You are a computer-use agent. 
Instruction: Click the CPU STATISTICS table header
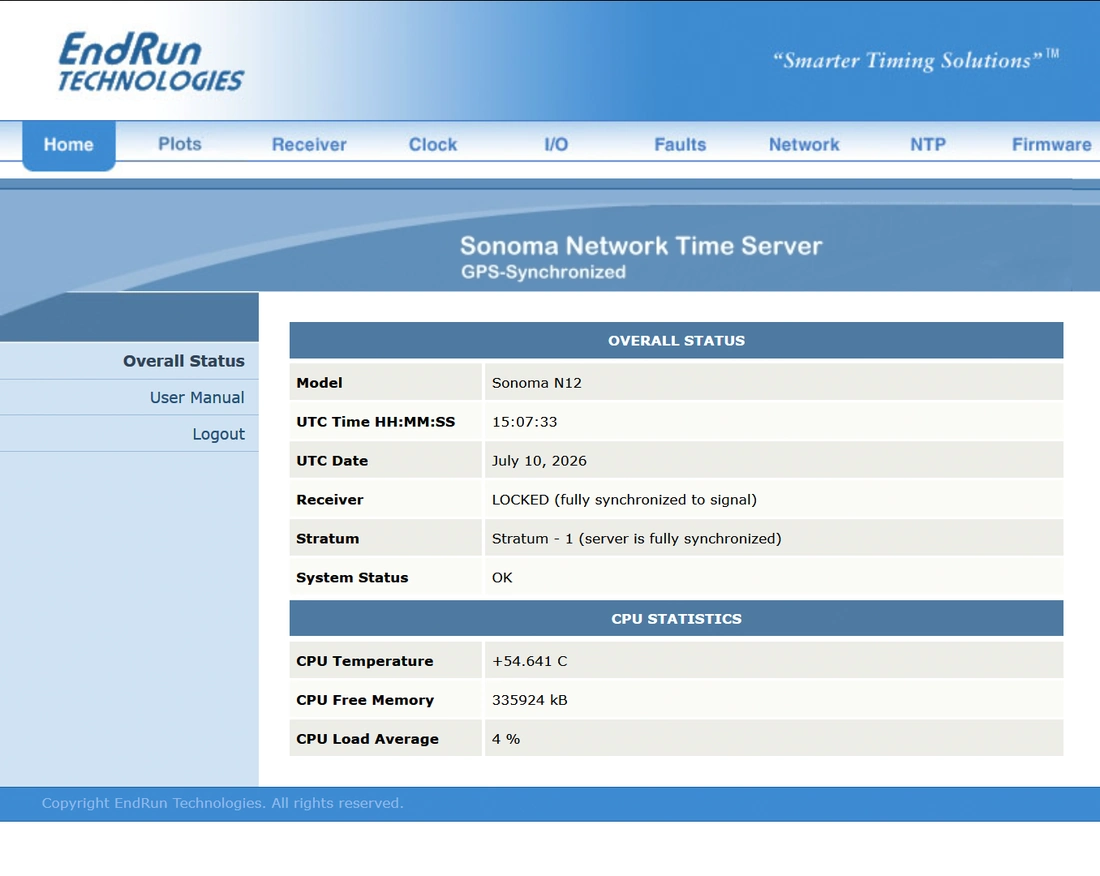[676, 619]
